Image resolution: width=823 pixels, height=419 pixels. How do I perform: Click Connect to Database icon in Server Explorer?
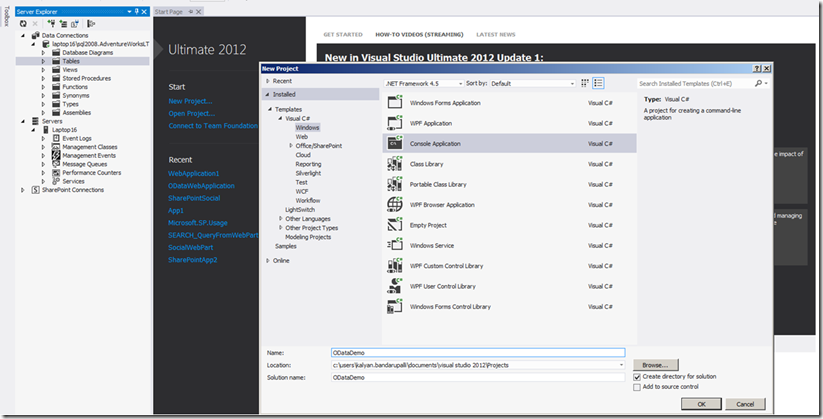51,24
